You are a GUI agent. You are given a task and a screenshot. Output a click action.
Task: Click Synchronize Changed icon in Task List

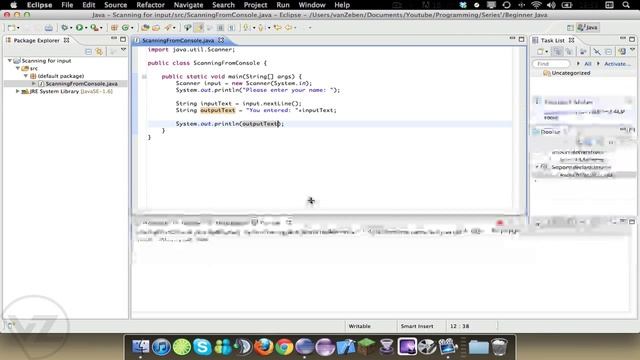(x=621, y=51)
